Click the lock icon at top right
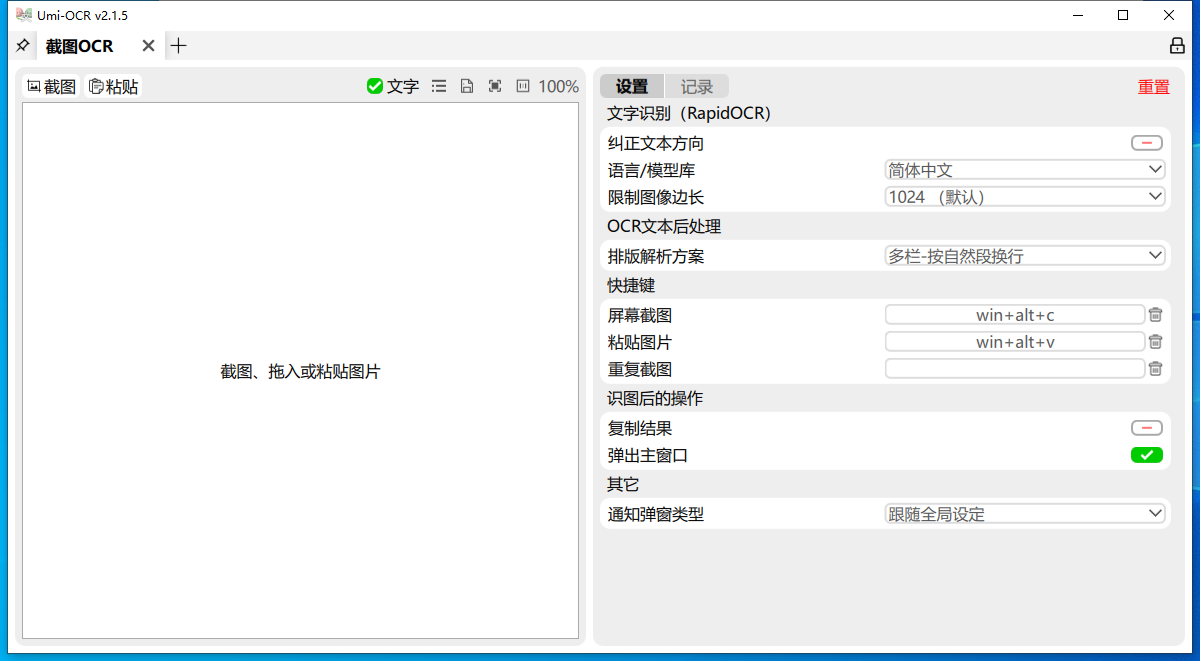 (1177, 46)
